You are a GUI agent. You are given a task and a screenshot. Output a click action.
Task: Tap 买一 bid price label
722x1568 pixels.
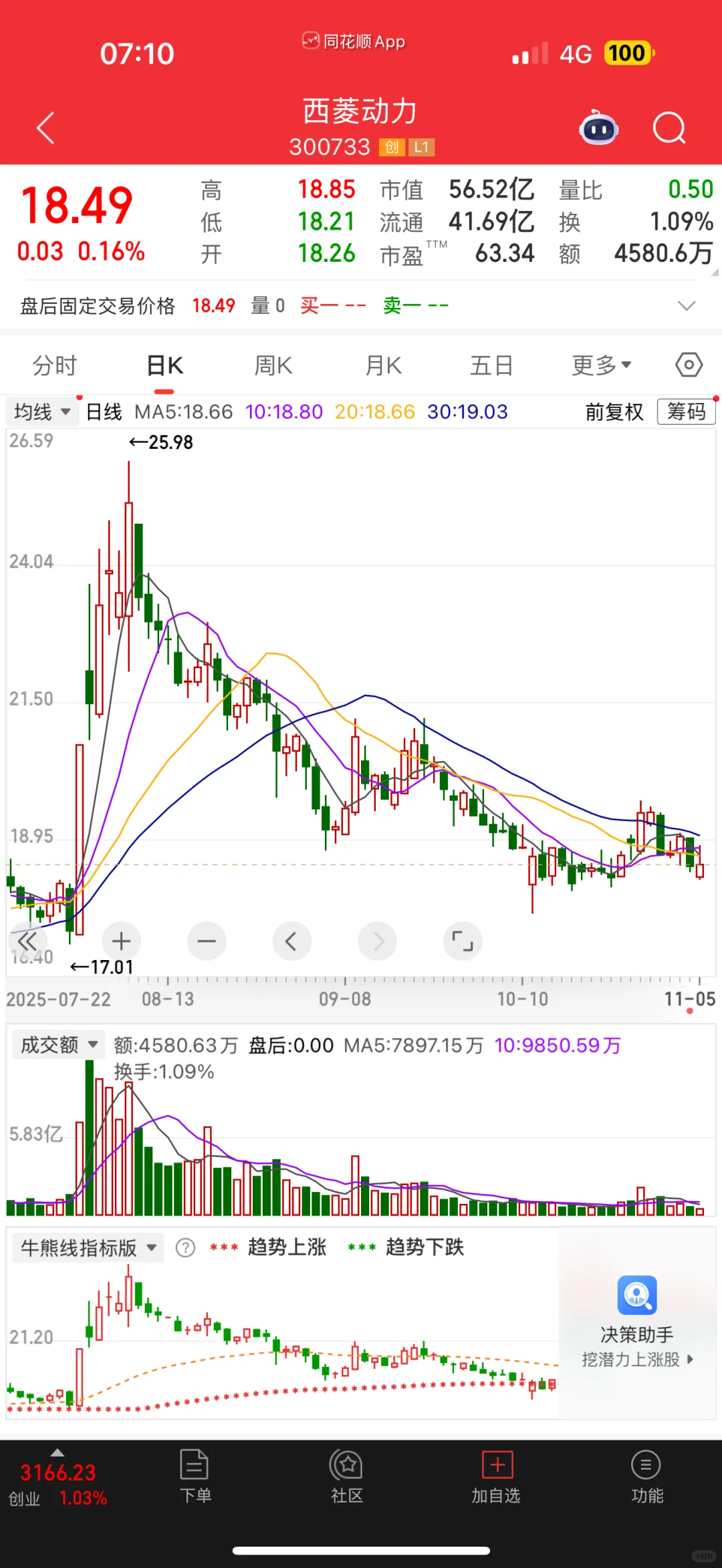click(x=319, y=305)
